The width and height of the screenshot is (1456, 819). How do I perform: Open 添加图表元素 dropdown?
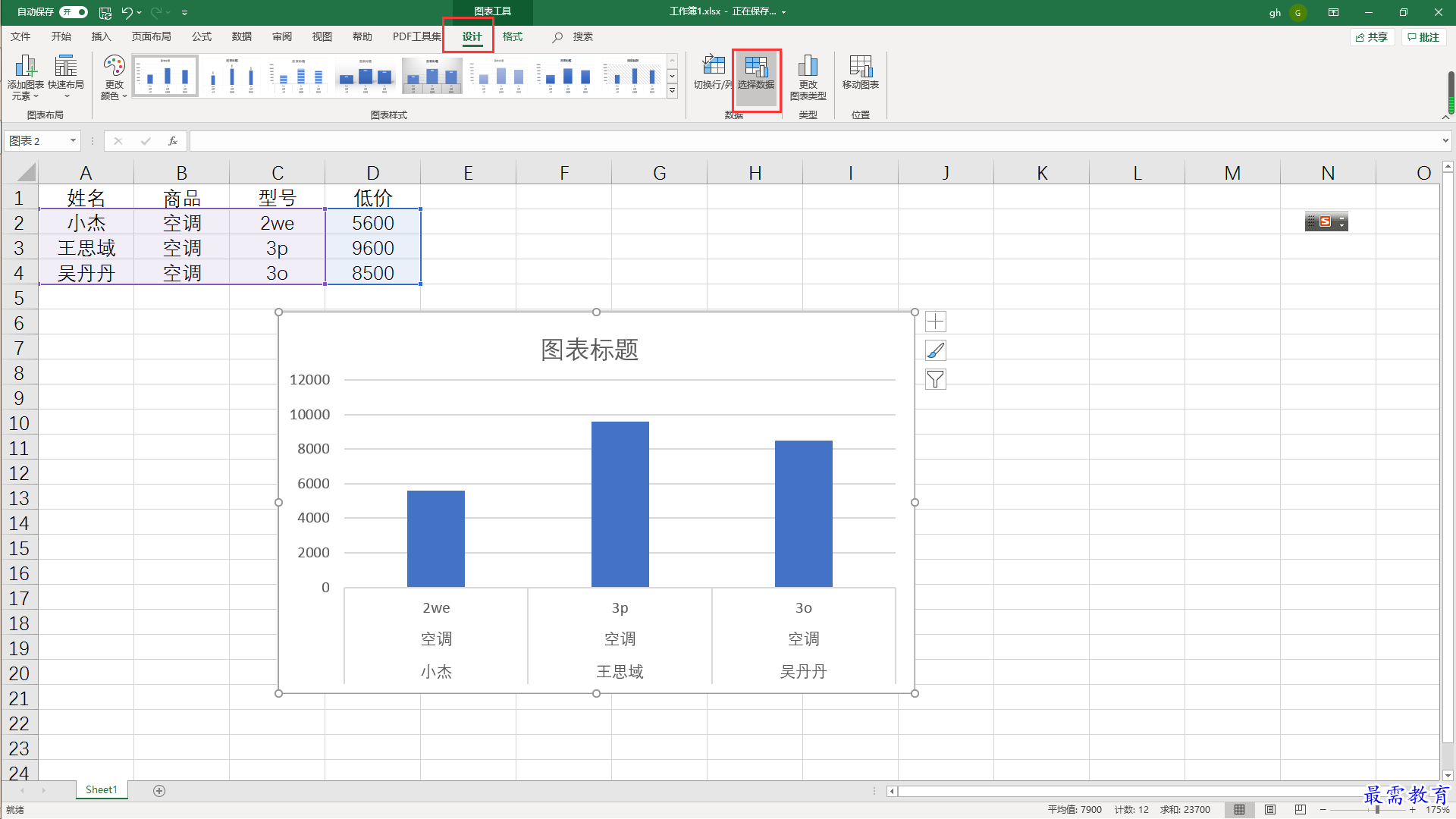click(x=25, y=77)
